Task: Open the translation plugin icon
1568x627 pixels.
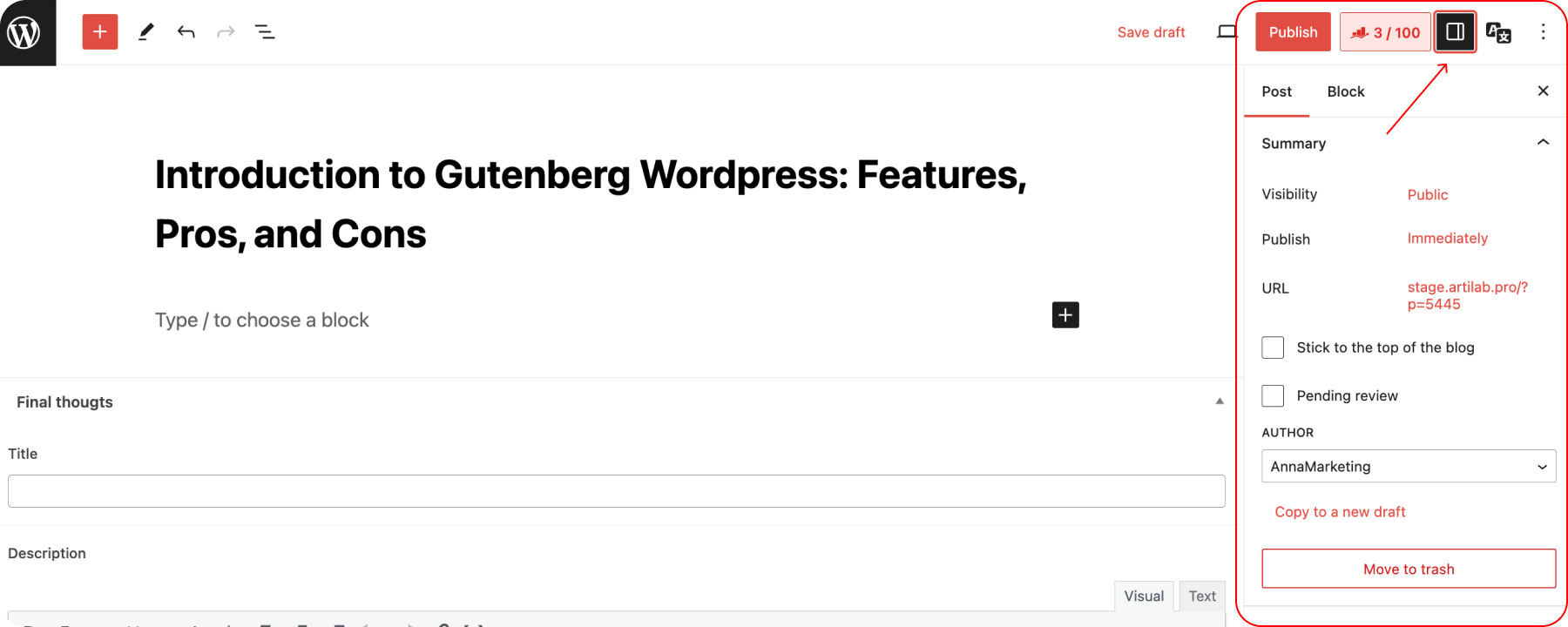Action: point(1498,32)
